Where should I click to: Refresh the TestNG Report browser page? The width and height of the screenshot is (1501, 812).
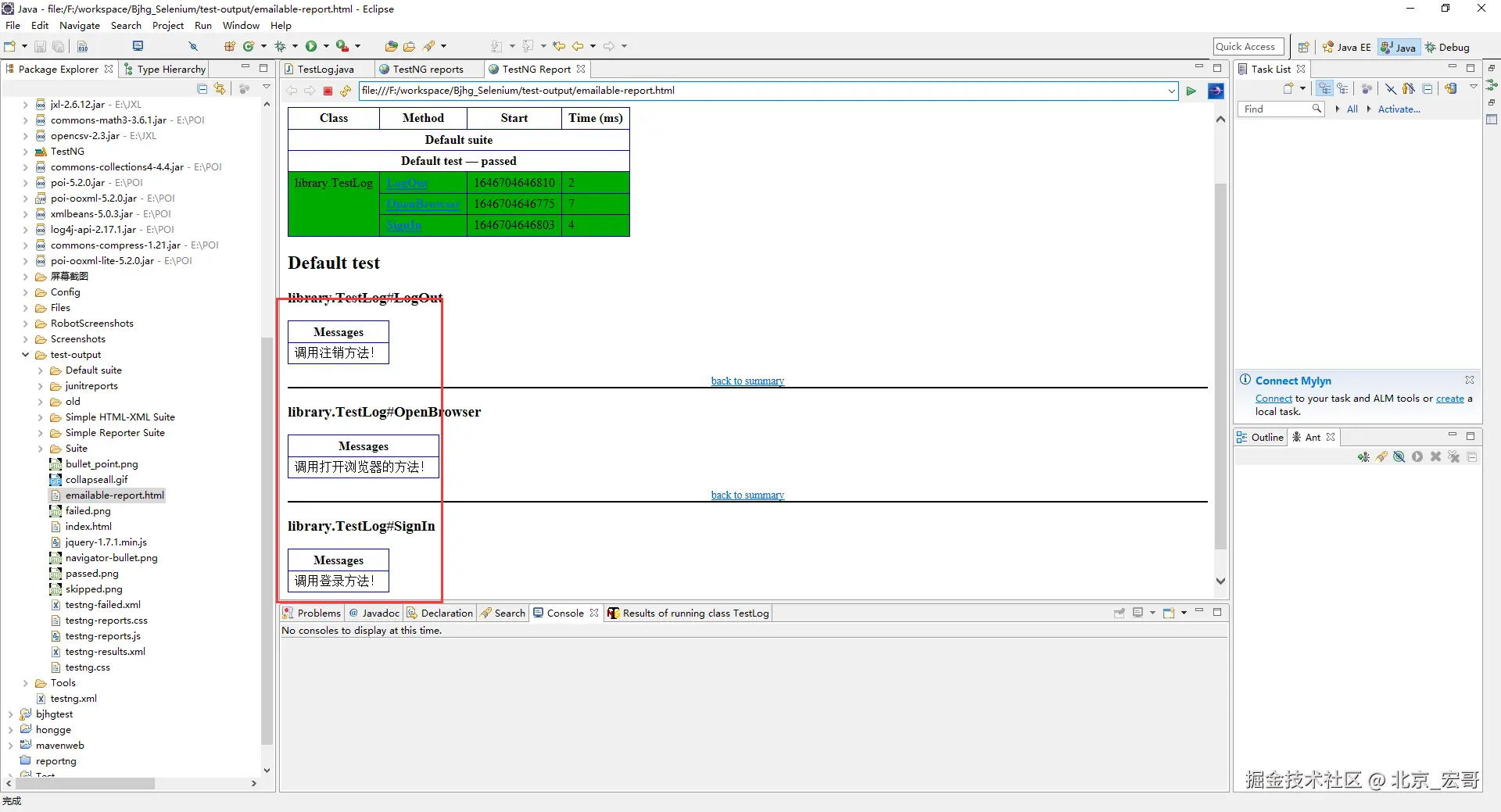[346, 91]
